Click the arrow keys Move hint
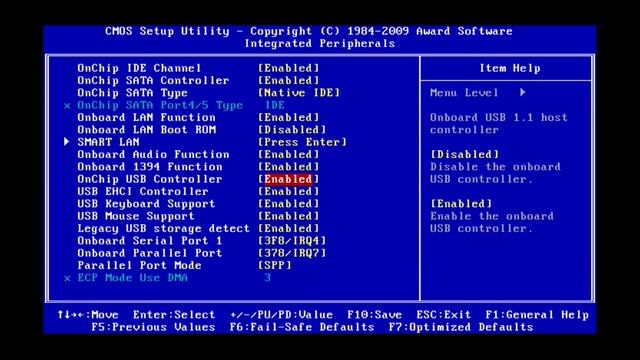 coord(88,315)
